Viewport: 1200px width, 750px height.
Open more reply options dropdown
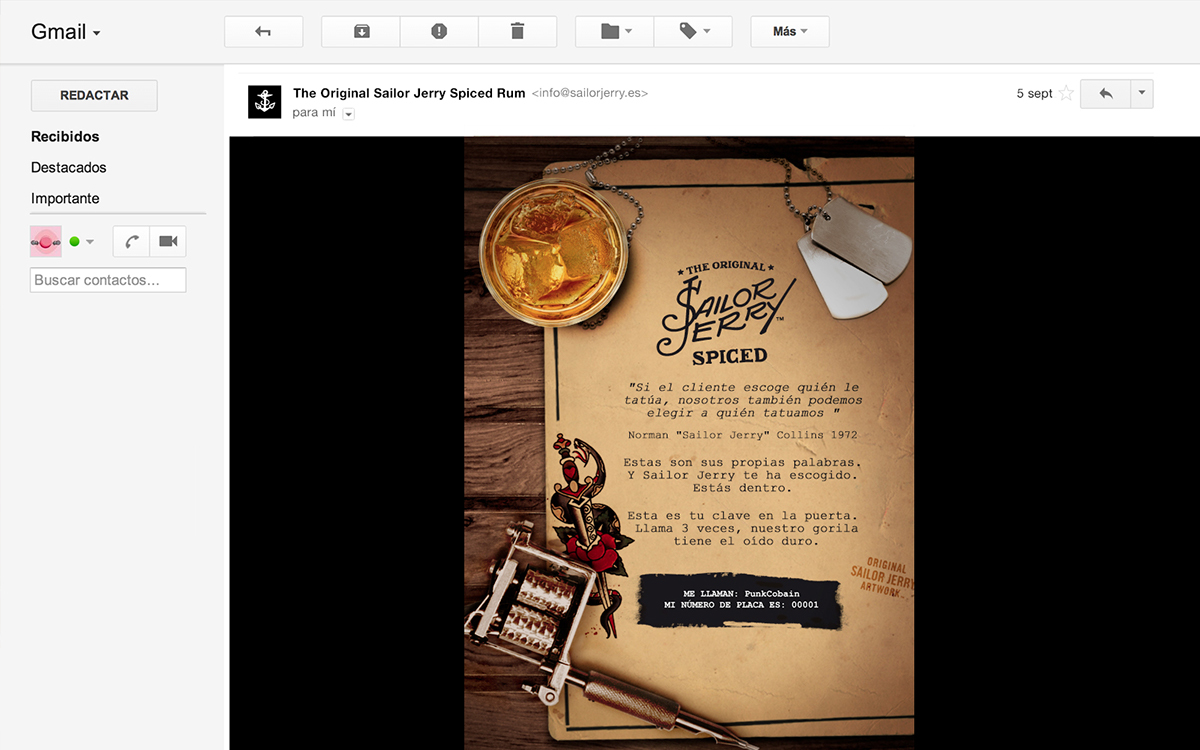1142,93
